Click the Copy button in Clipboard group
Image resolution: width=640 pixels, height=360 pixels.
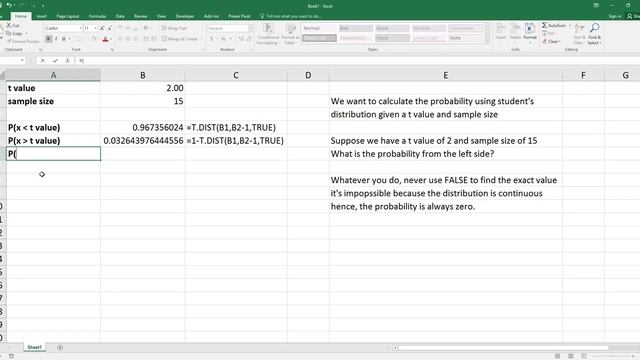point(15,33)
